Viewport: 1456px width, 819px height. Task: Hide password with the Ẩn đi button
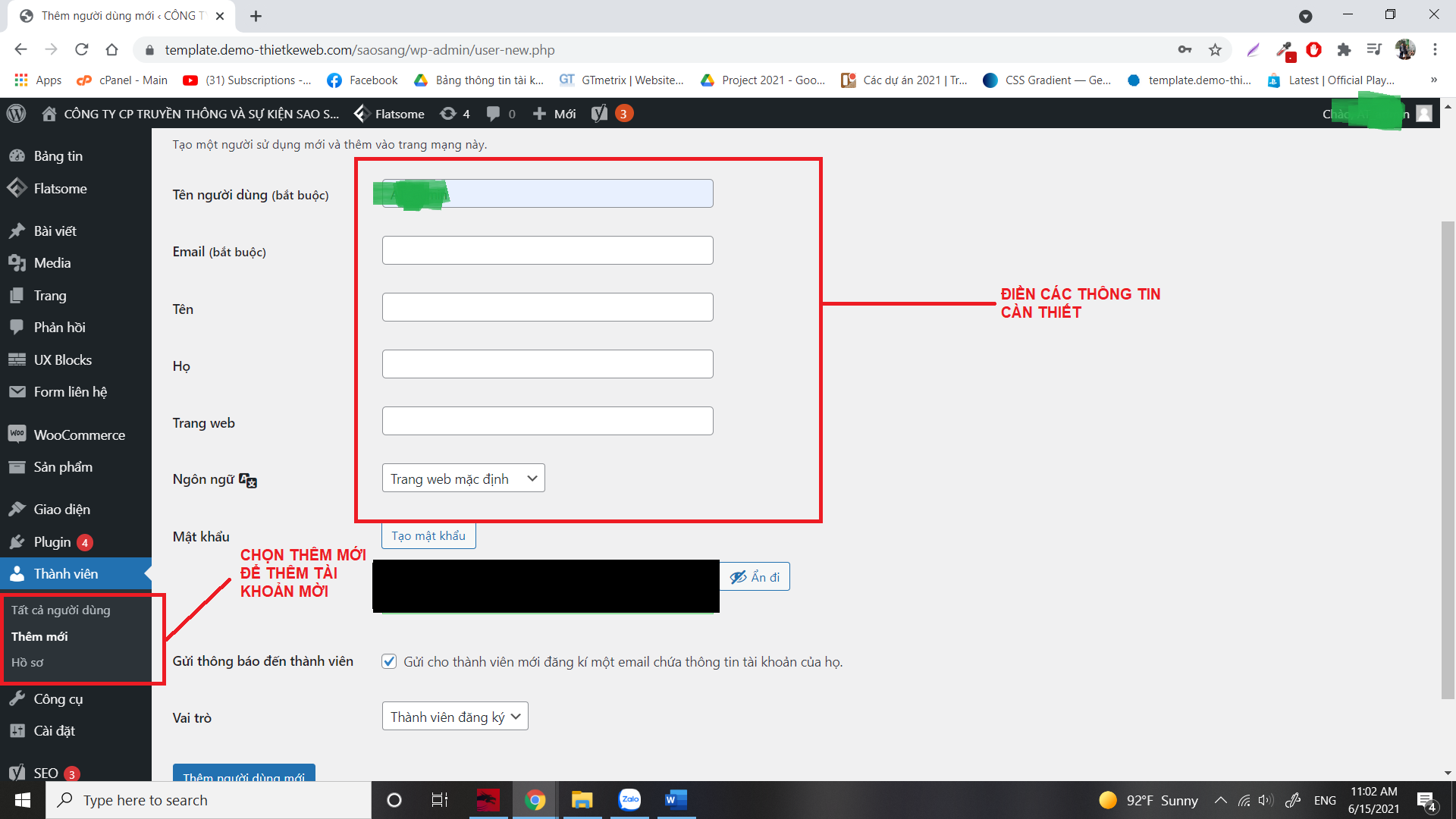click(755, 577)
